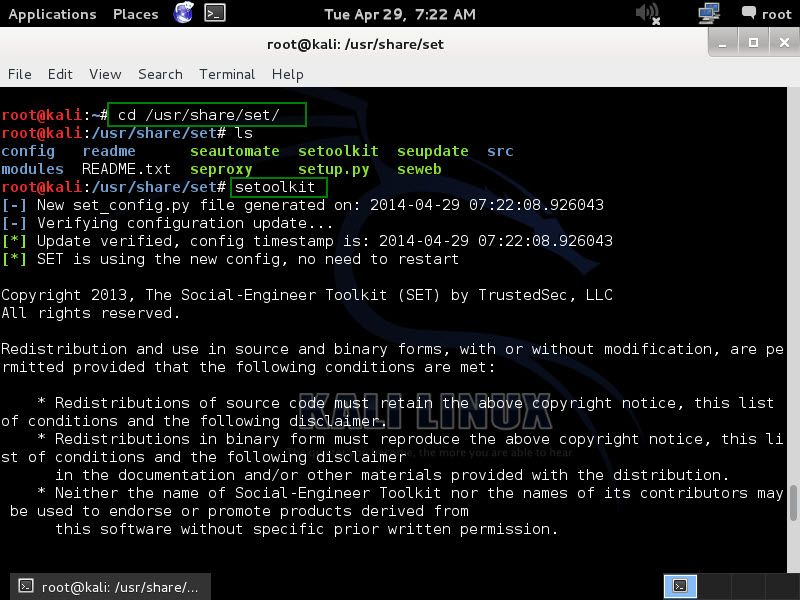Screen dimensions: 800x600
Task: Open the Search menu
Action: [x=160, y=74]
